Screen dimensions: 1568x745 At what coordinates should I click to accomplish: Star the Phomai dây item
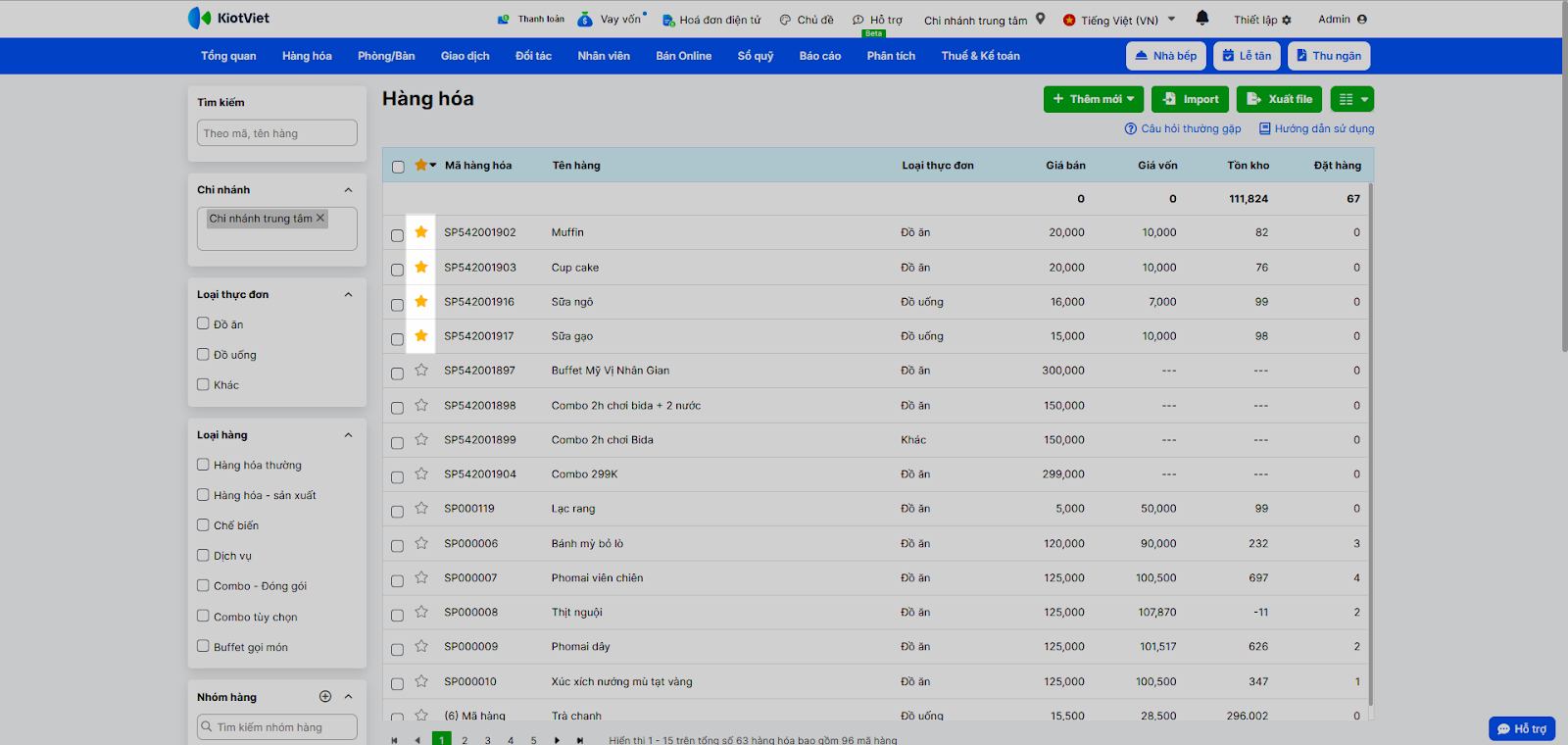[421, 646]
